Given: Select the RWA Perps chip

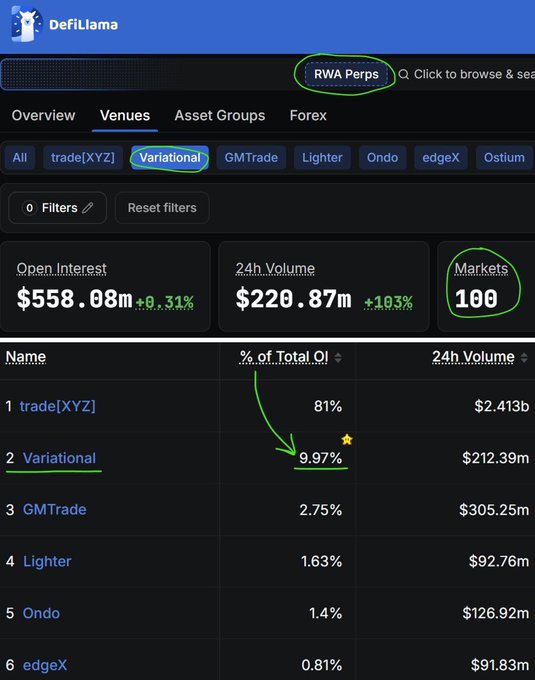Looking at the screenshot, I should (346, 74).
